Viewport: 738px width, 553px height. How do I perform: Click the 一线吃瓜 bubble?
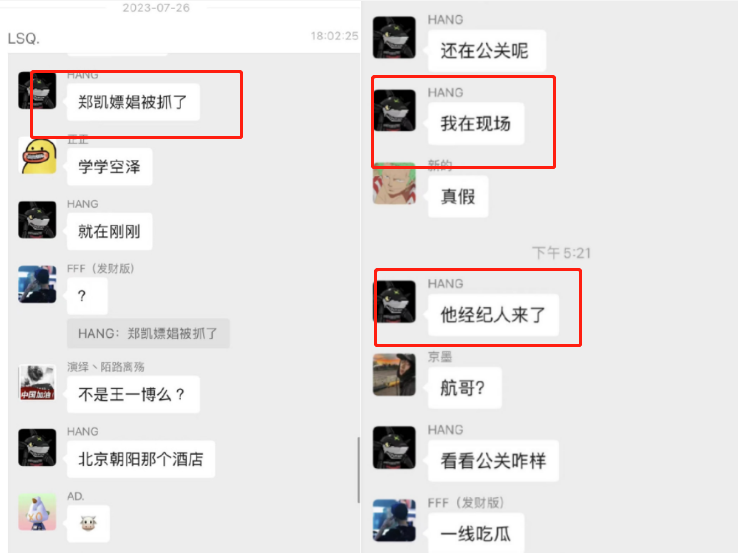point(476,534)
